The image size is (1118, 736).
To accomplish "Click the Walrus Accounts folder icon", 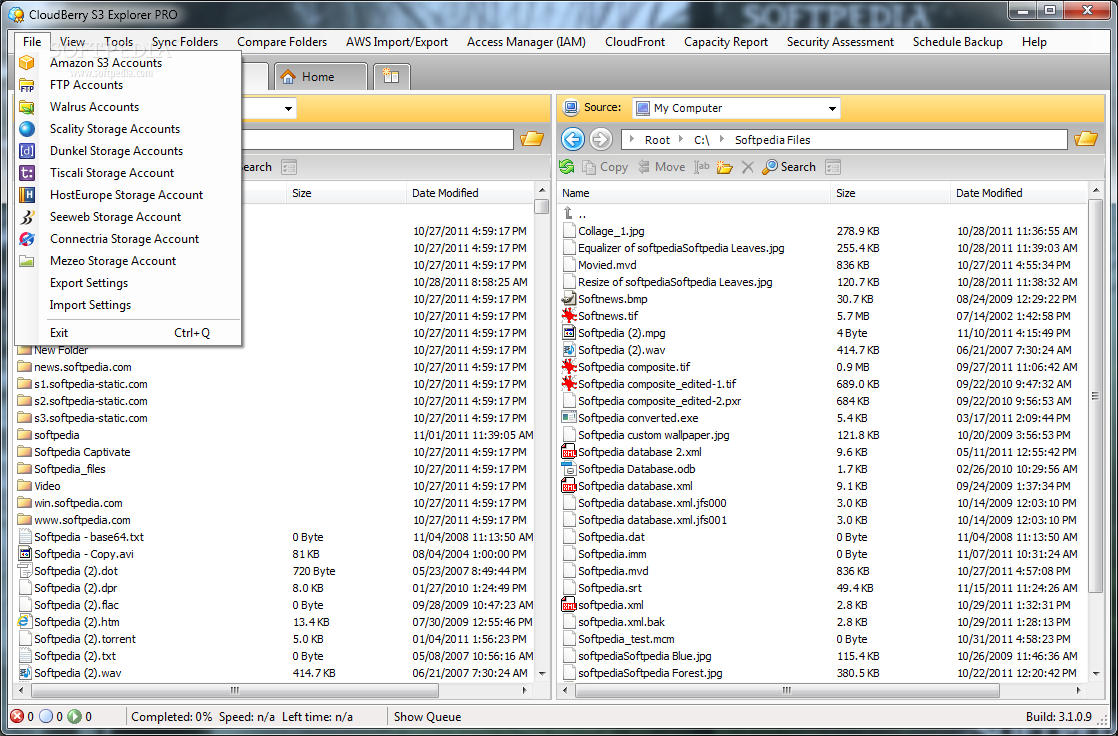I will point(26,108).
